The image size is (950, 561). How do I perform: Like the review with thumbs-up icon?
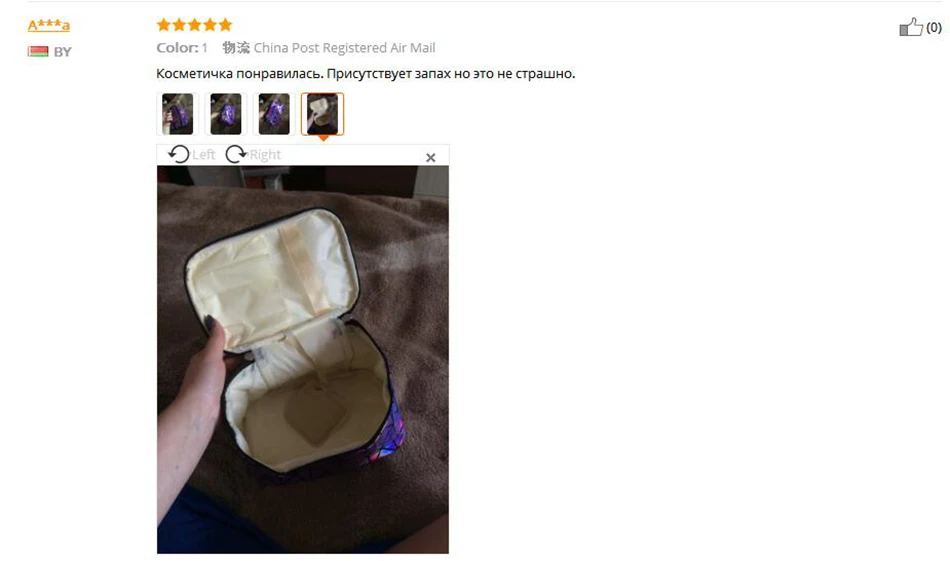point(911,27)
